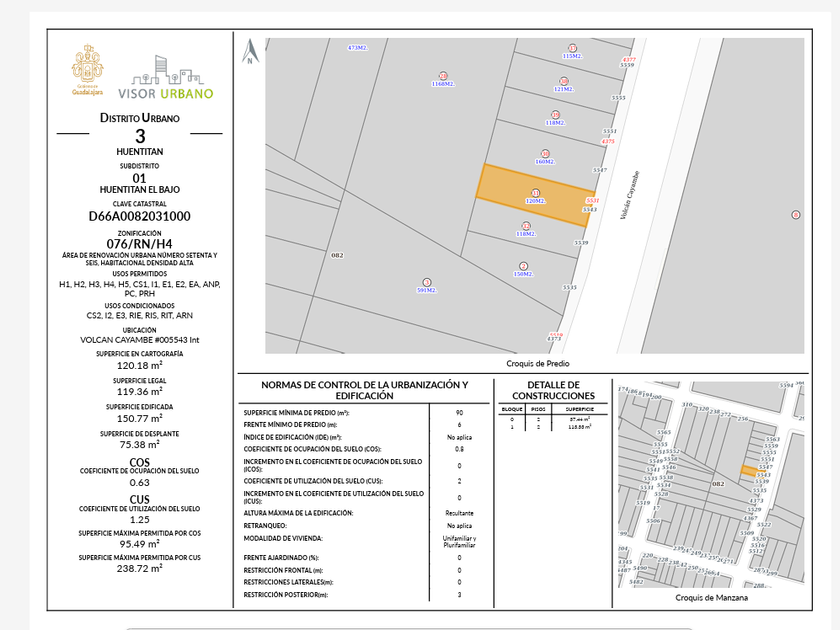The height and width of the screenshot is (630, 840).
Task: Click the 082 block label on the large map
Action: tap(337, 255)
